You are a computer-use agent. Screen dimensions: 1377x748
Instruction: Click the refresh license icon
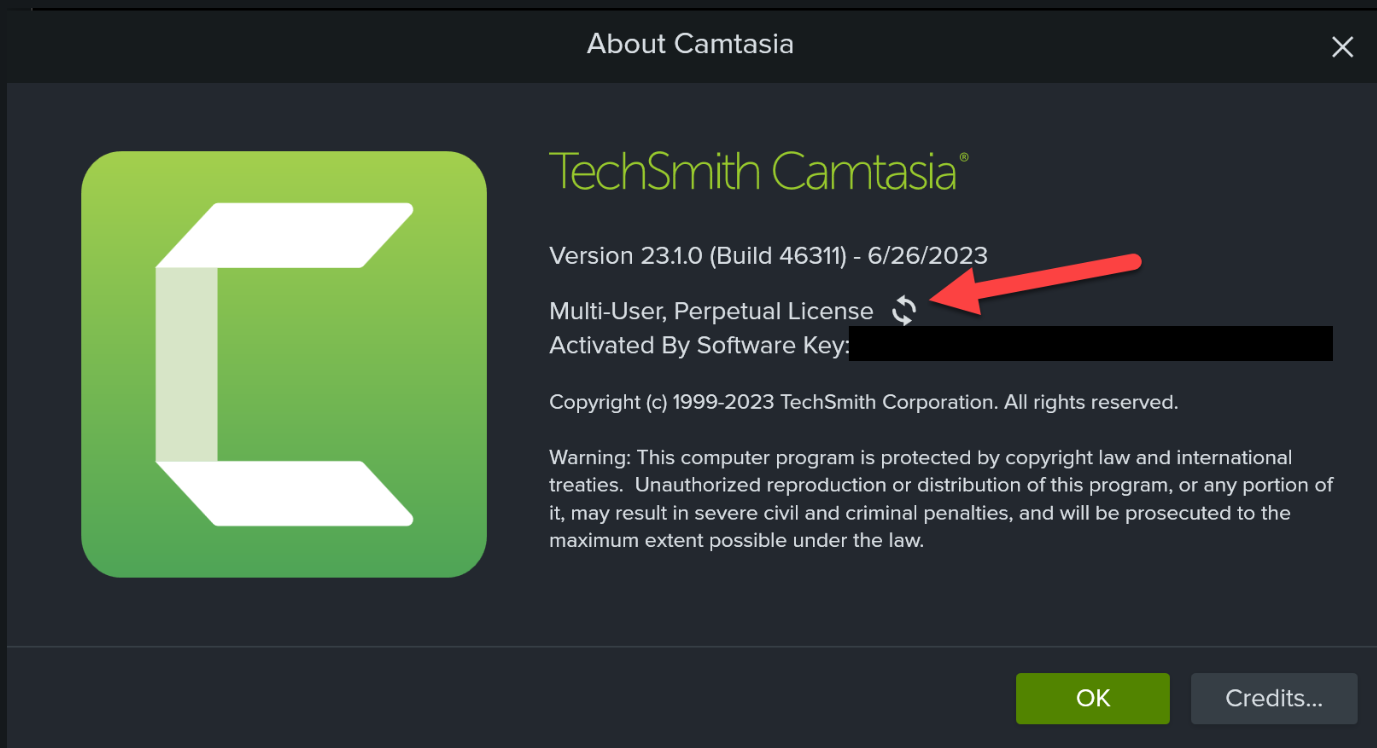click(x=904, y=310)
